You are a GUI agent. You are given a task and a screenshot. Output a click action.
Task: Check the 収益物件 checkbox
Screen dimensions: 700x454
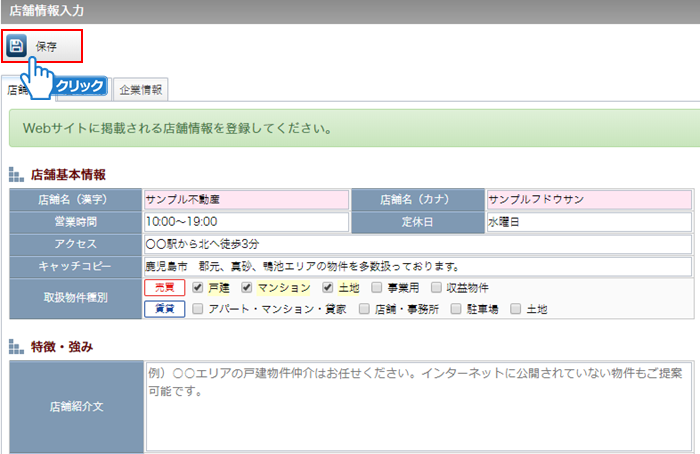[436, 288]
